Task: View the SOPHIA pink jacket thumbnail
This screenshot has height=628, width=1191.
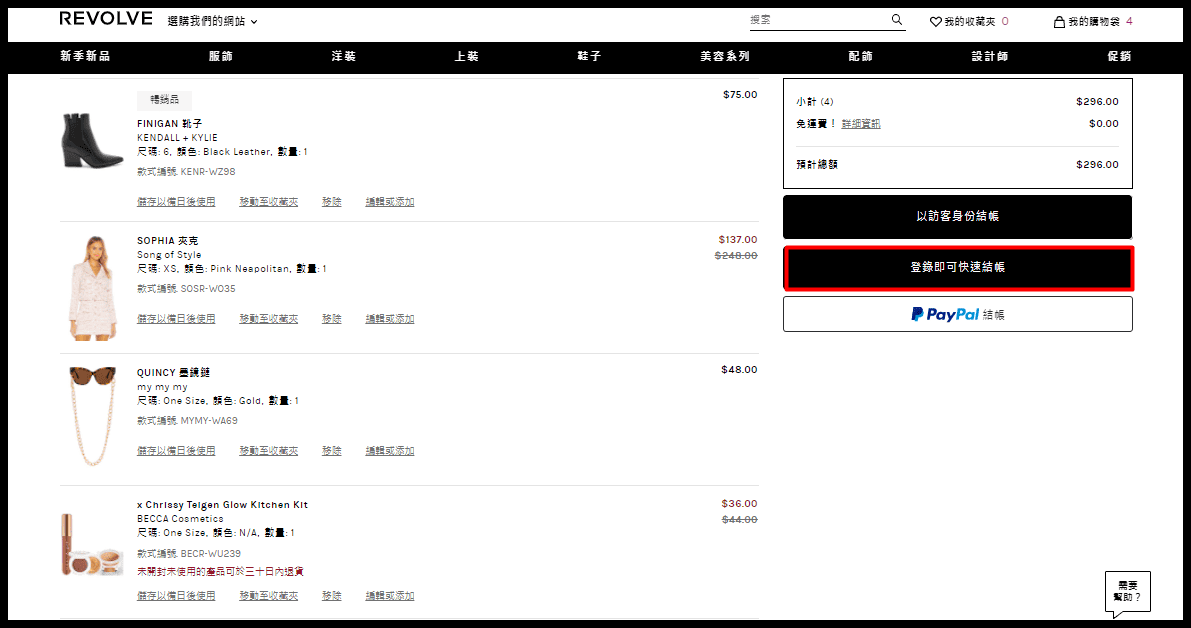Action: pos(92,287)
